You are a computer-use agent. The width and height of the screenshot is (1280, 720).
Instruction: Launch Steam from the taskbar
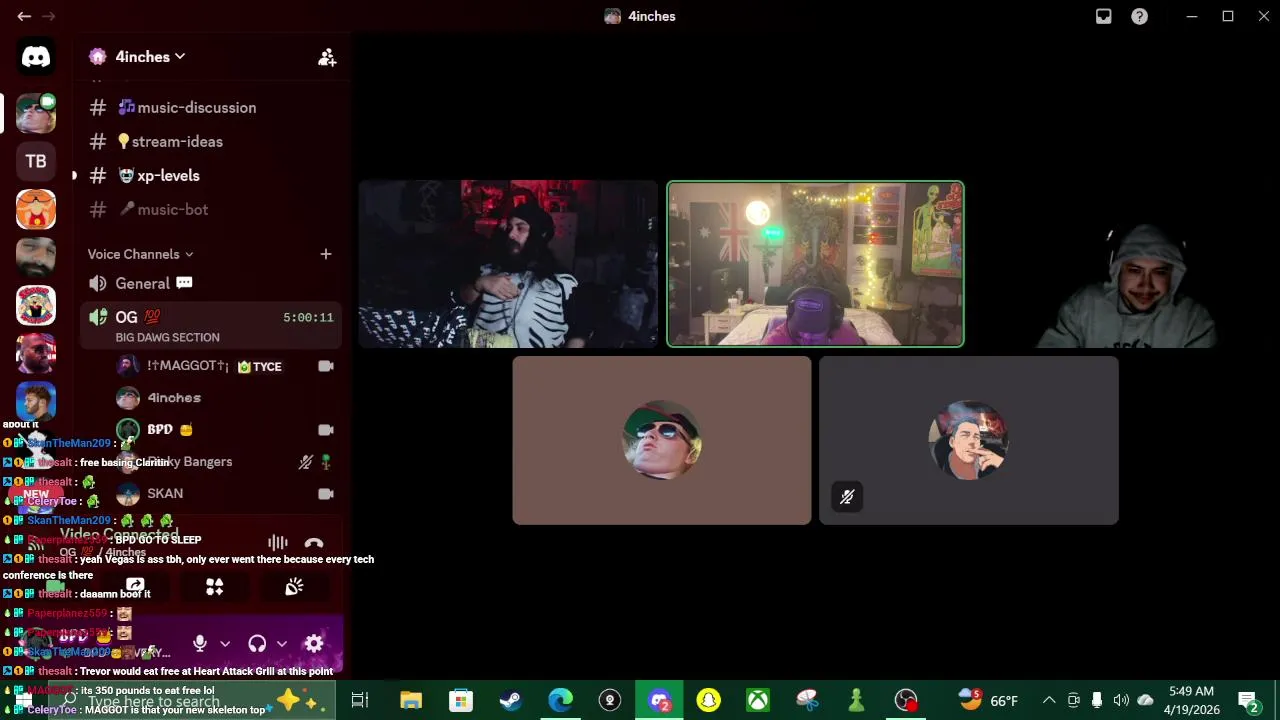(x=510, y=700)
